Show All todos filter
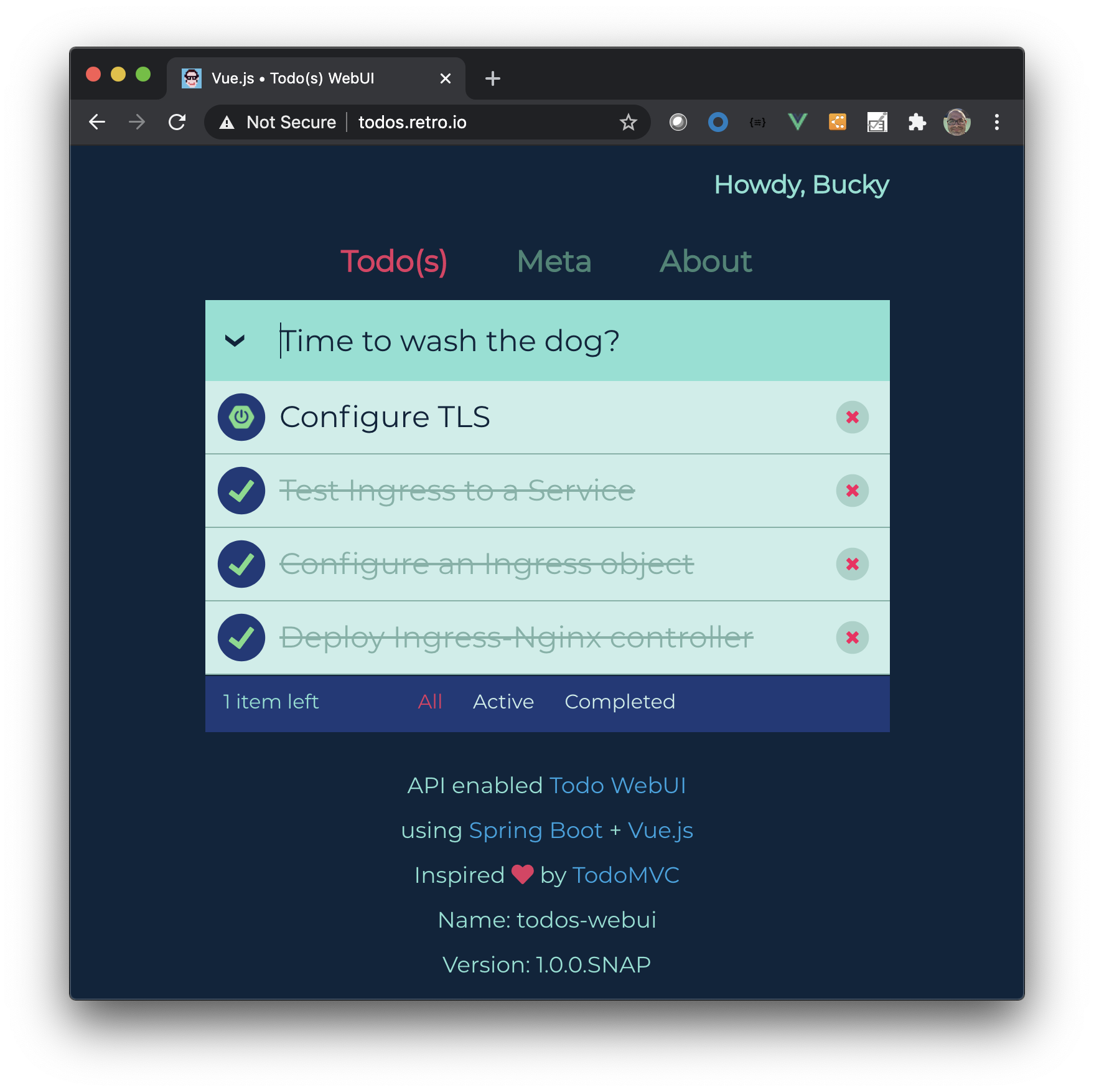Image resolution: width=1094 pixels, height=1092 pixels. pyautogui.click(x=430, y=702)
